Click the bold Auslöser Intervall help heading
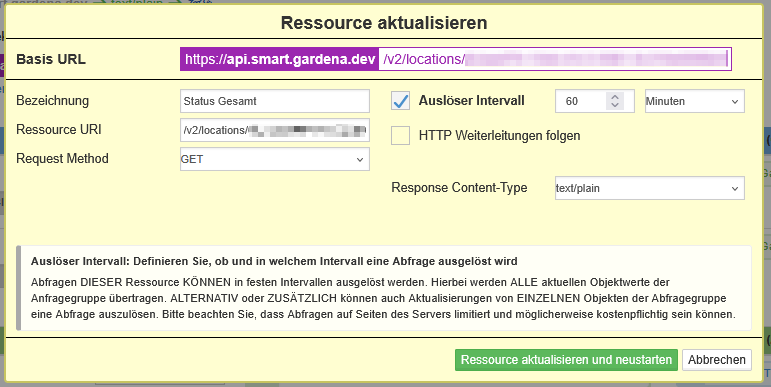Image resolution: width=771 pixels, height=387 pixels. coord(274,261)
